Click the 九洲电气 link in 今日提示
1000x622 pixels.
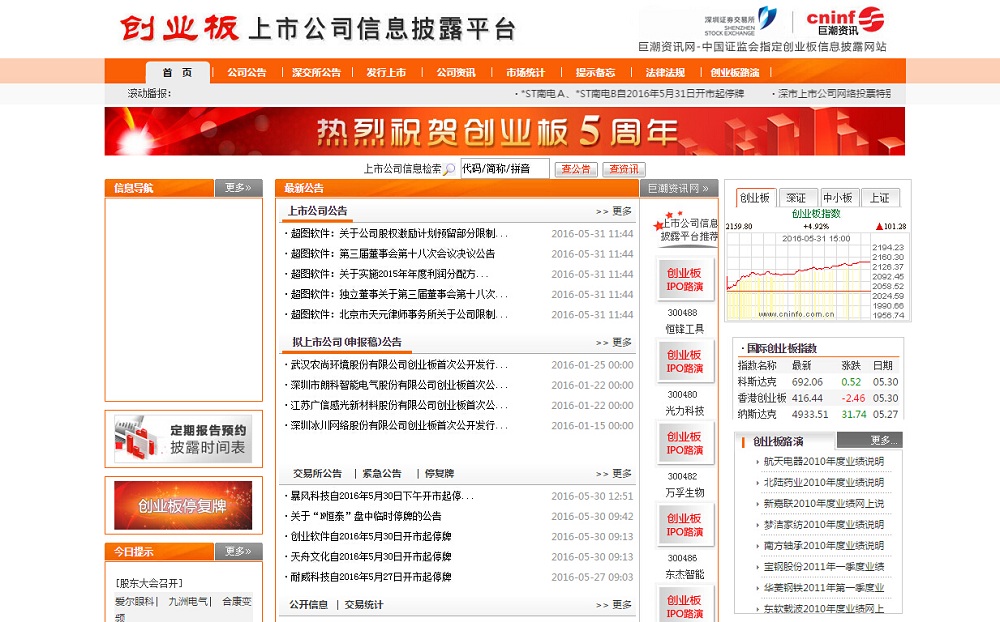[188, 601]
